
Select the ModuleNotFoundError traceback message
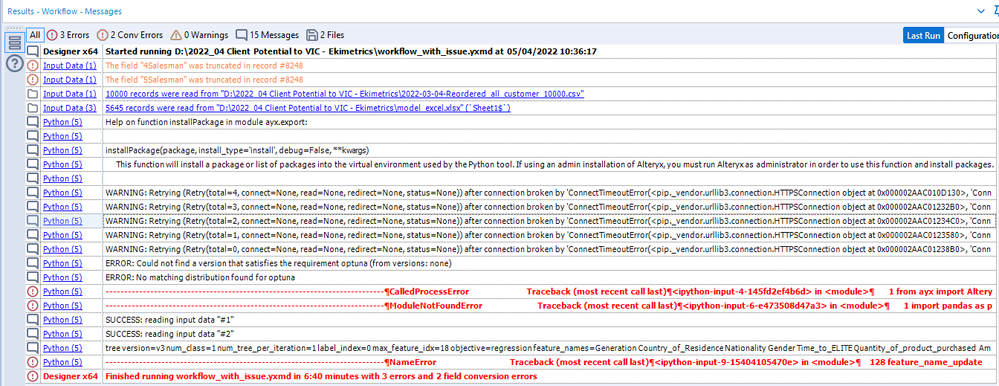[549, 306]
